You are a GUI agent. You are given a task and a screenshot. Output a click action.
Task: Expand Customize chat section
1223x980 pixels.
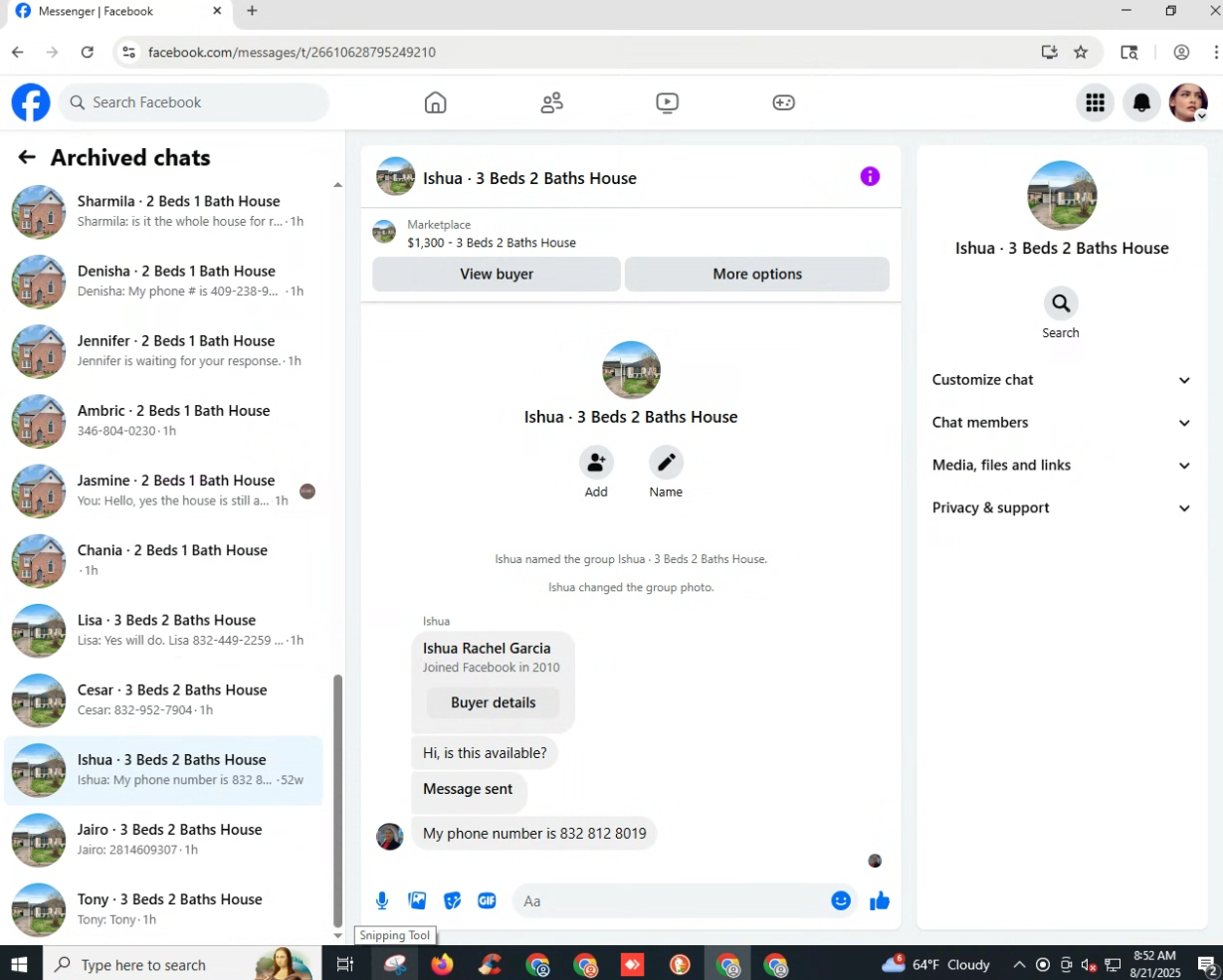tap(1062, 380)
